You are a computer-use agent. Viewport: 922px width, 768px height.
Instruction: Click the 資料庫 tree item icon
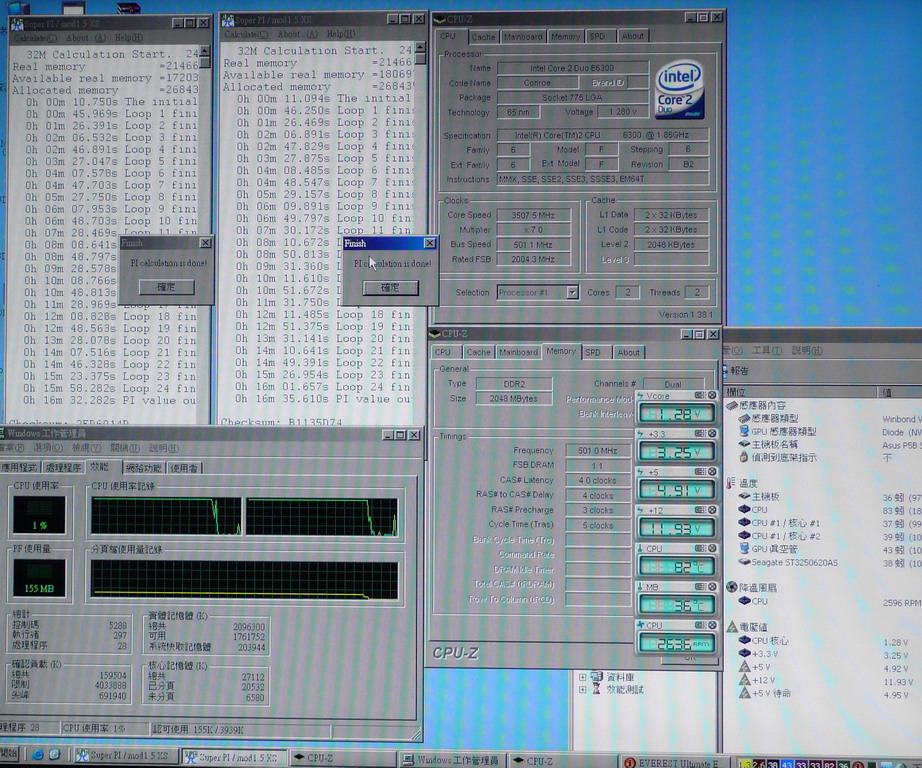[597, 676]
